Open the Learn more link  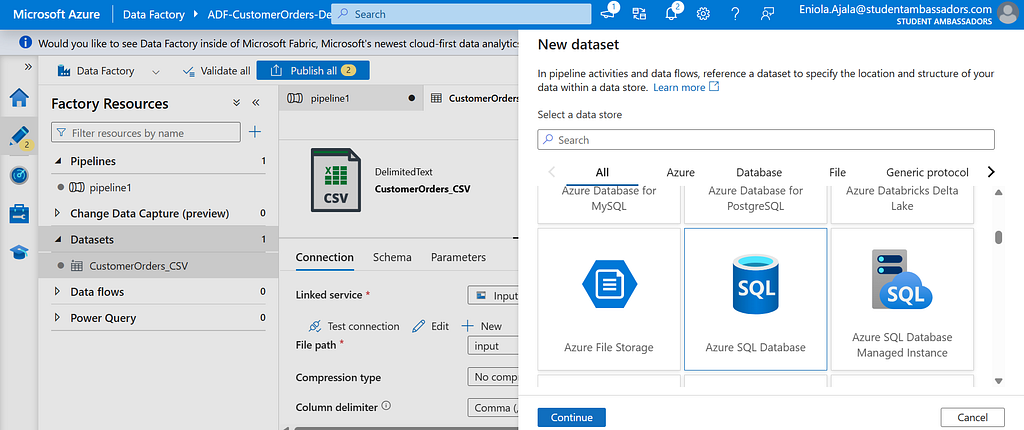[x=686, y=87]
